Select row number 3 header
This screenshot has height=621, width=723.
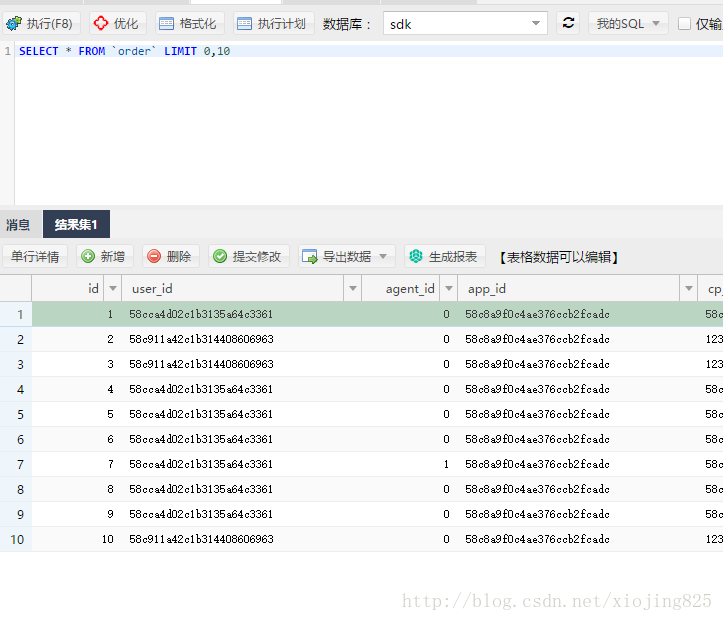[16, 365]
